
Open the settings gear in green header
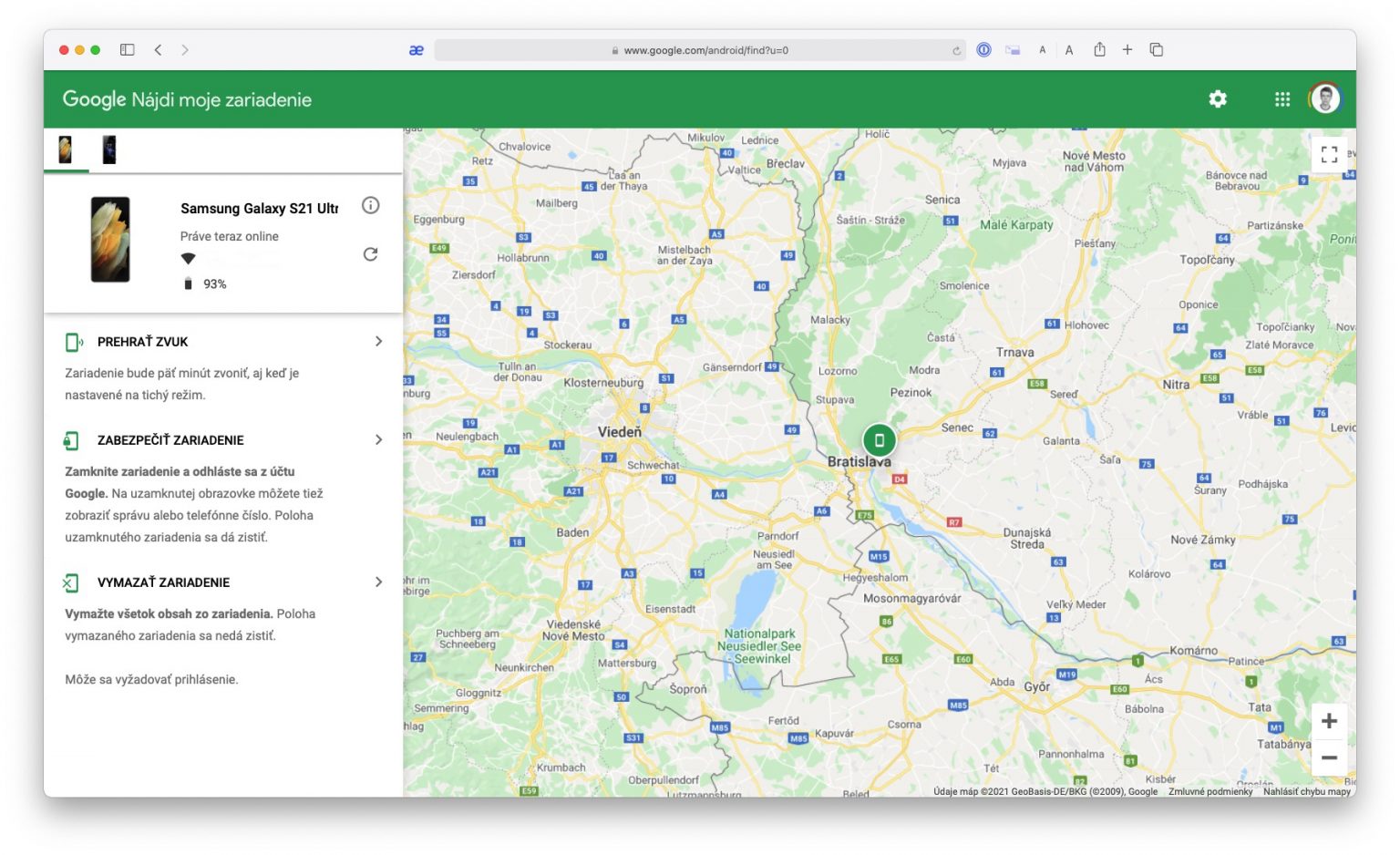[x=1218, y=98]
